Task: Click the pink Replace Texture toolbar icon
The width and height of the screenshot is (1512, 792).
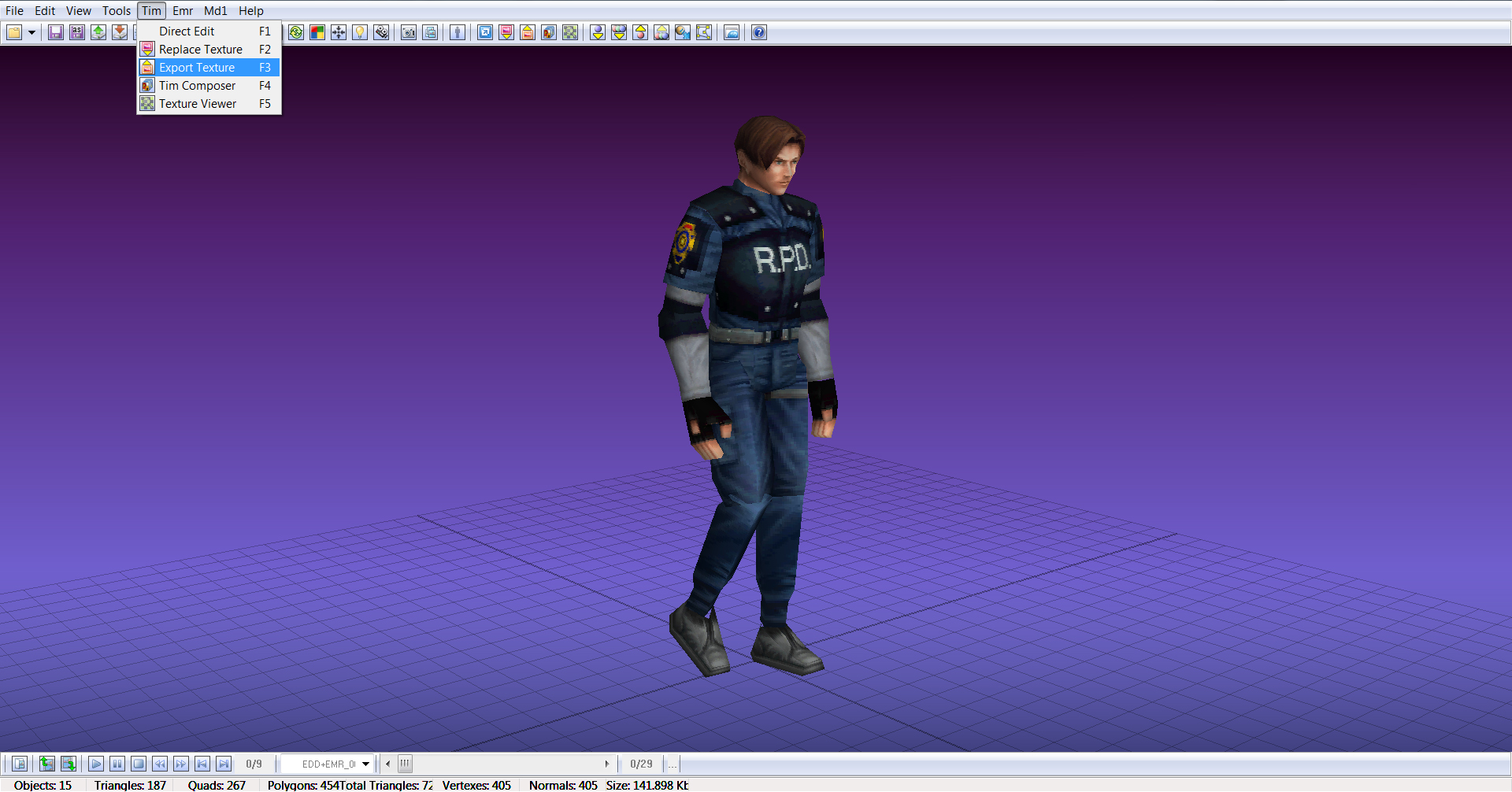Action: pyautogui.click(x=506, y=32)
